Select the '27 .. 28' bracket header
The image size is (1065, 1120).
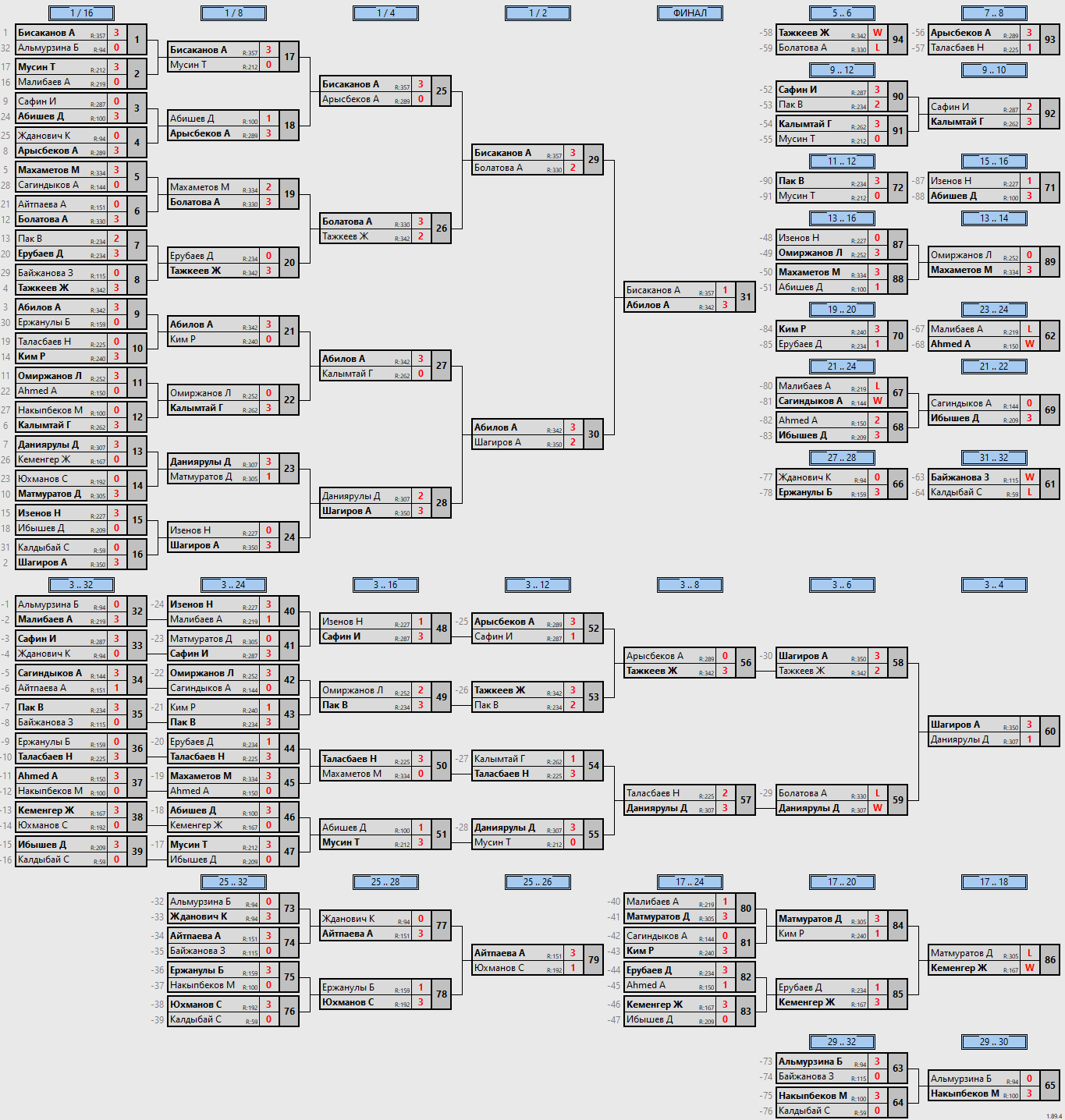tap(842, 457)
